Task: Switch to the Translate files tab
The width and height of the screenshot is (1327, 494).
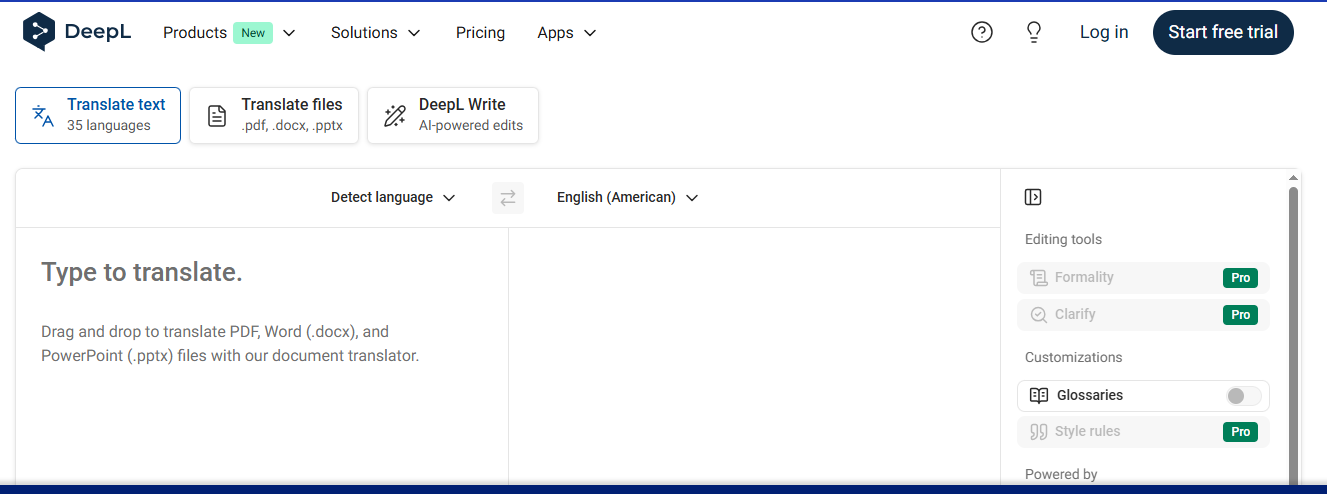Action: (x=274, y=115)
